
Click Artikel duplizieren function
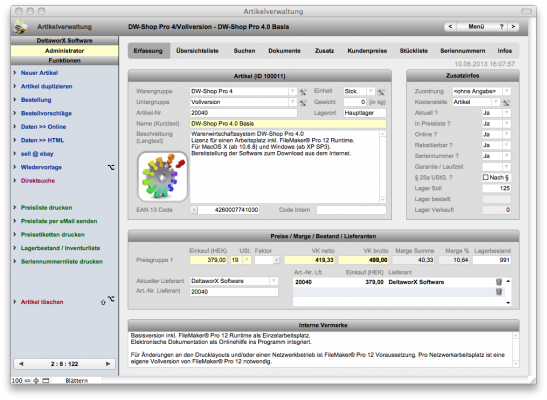(x=46, y=86)
